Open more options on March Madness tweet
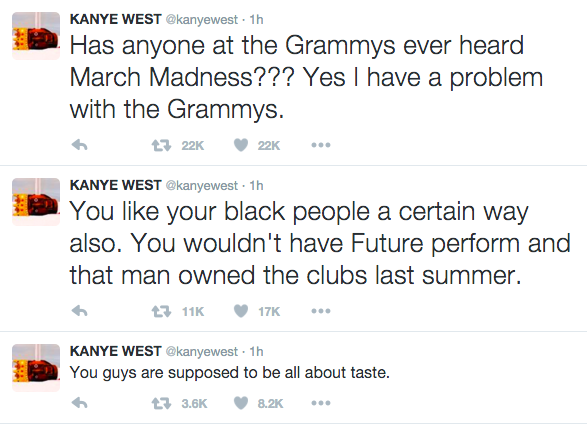This screenshot has height=425, width=587. tap(321, 145)
